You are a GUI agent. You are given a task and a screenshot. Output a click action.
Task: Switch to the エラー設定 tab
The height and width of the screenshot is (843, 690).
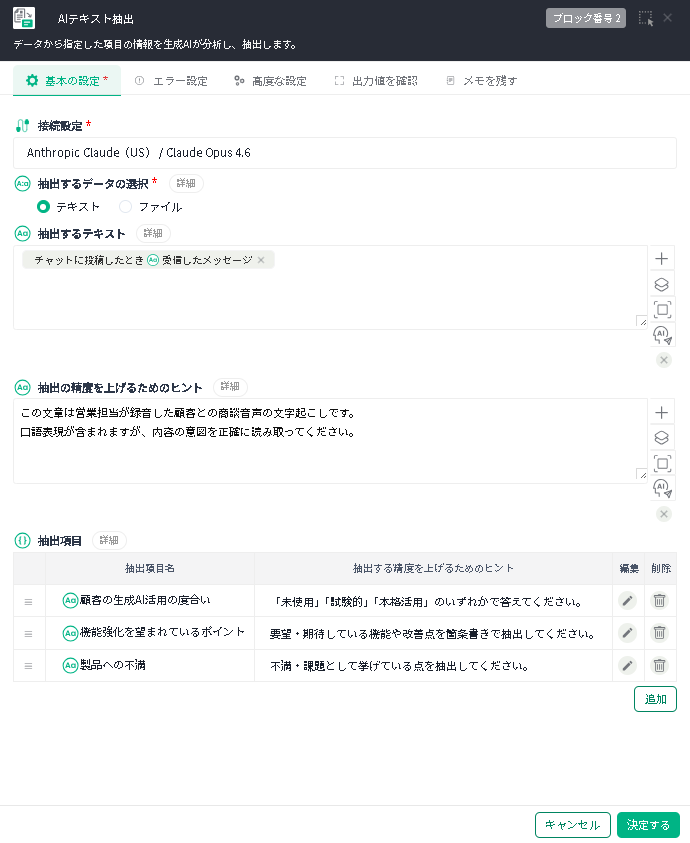pyautogui.click(x=171, y=81)
